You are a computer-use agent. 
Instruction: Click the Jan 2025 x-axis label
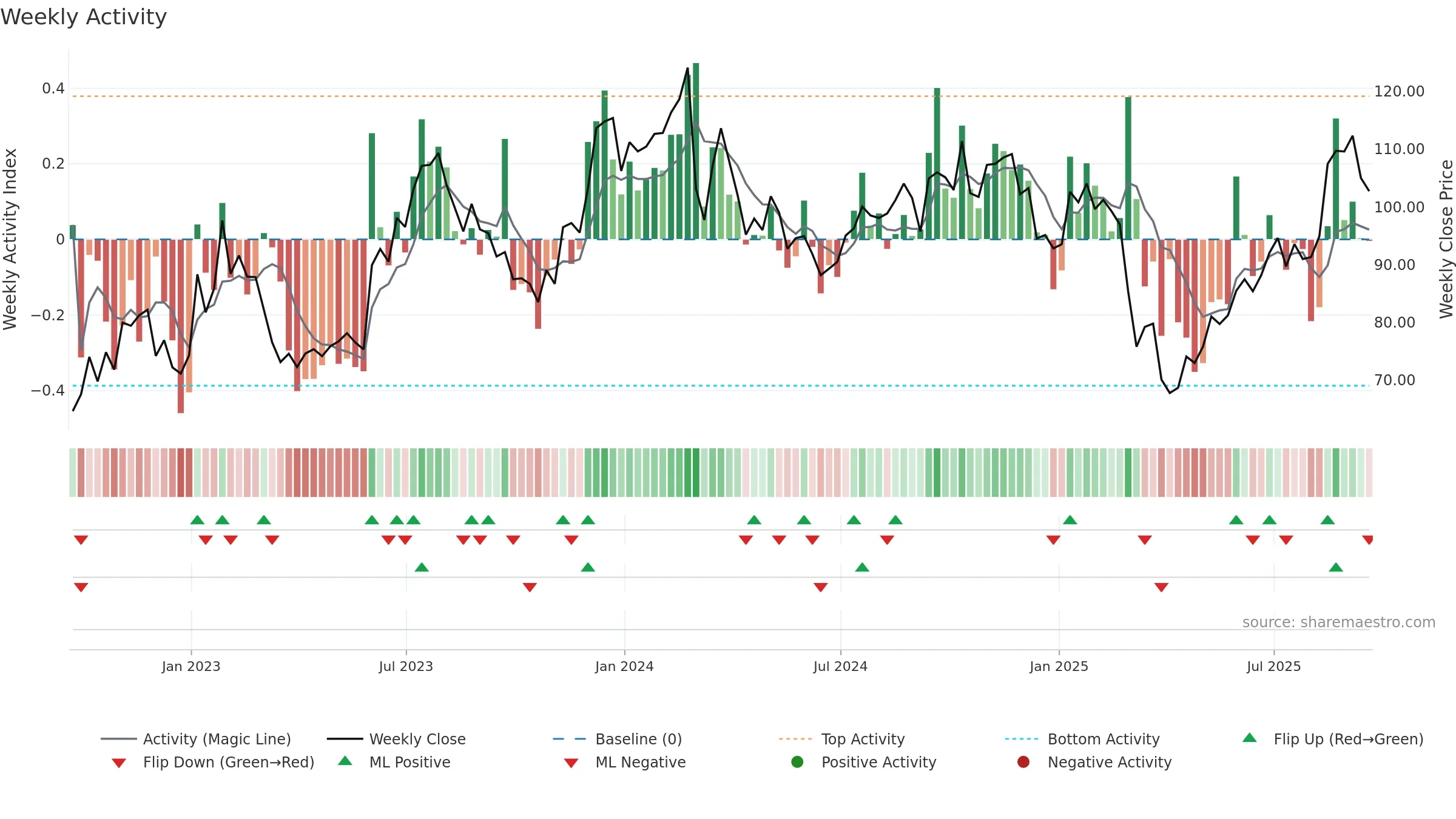tap(1059, 667)
